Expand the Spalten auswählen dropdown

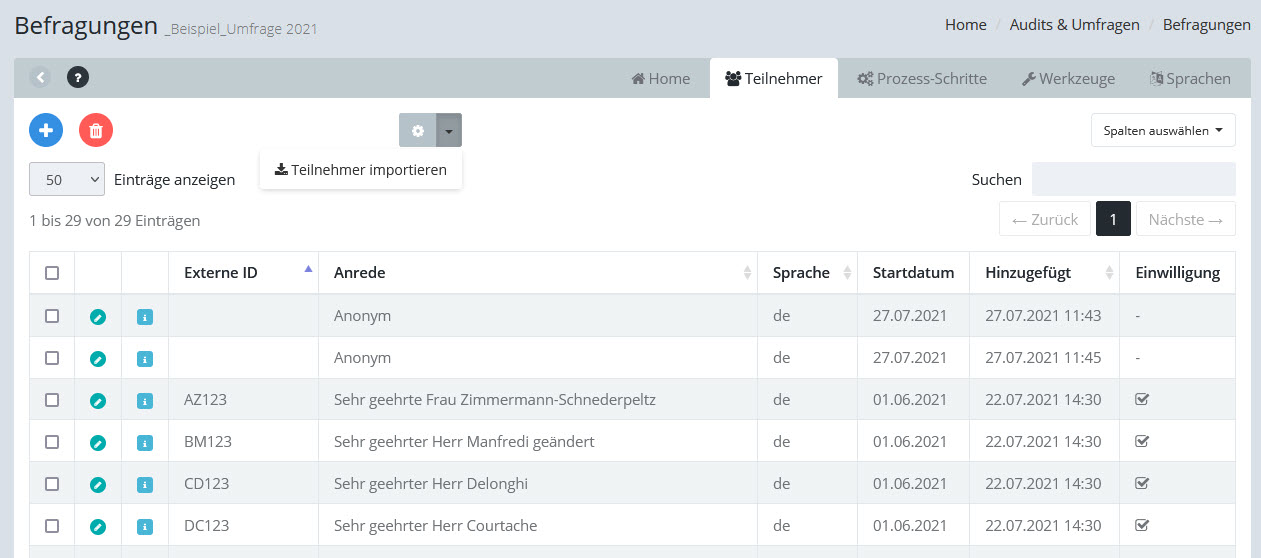(1163, 130)
